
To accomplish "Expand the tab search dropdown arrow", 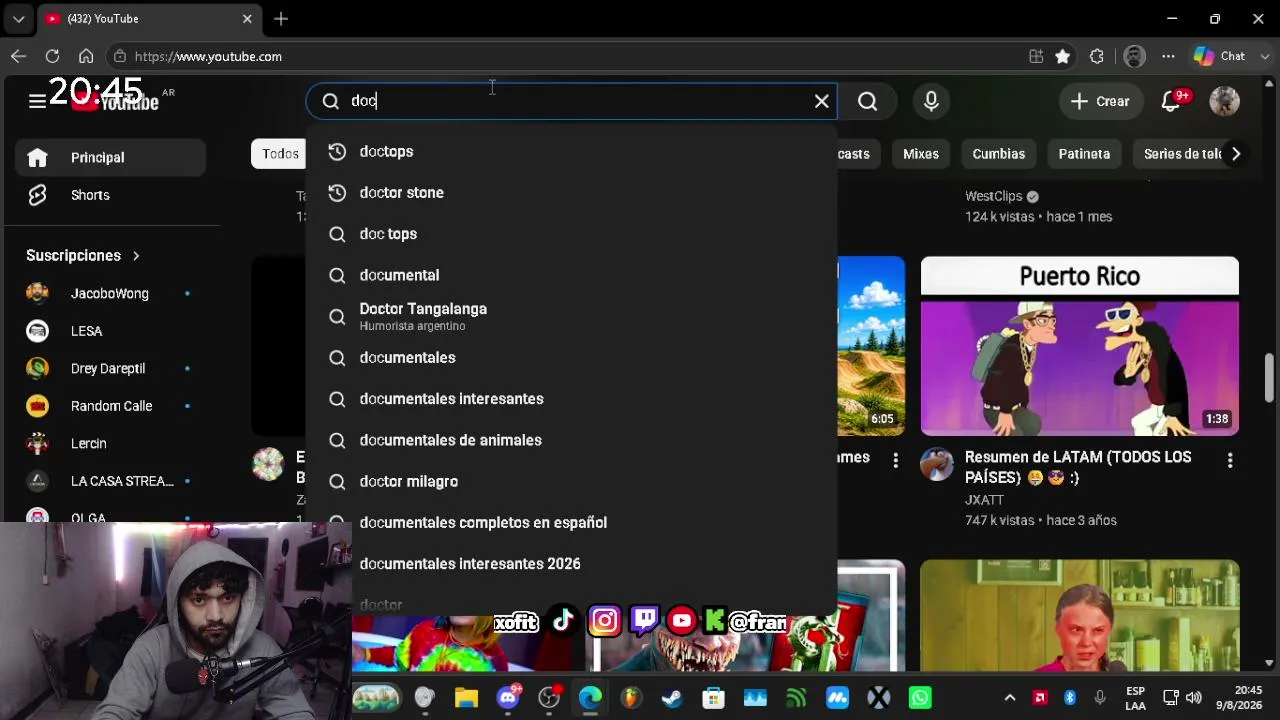I will click(x=18, y=19).
